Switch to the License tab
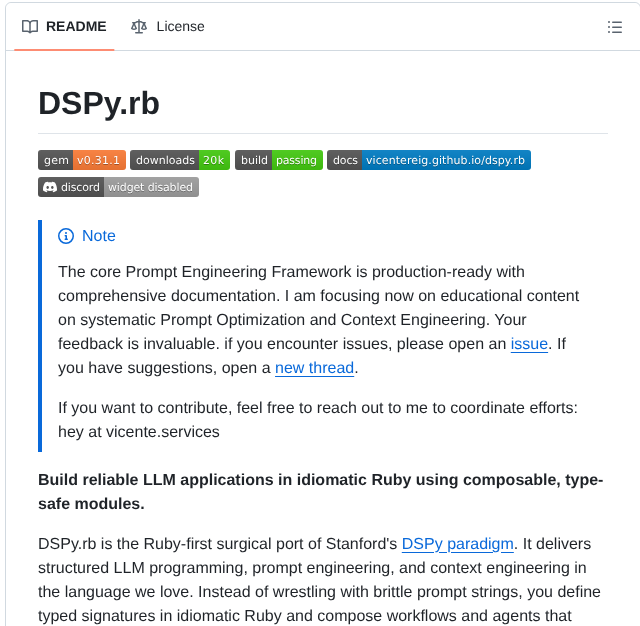The width and height of the screenshot is (640, 626). (x=167, y=27)
